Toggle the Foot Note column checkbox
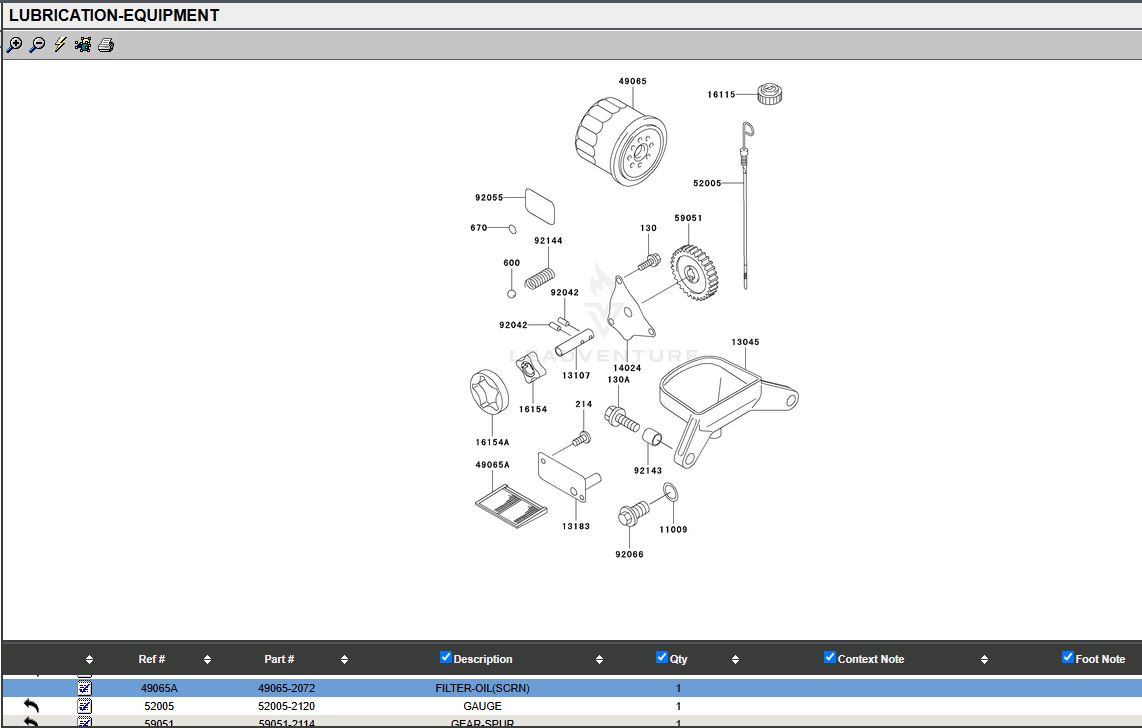The height and width of the screenshot is (728, 1142). tap(1068, 658)
